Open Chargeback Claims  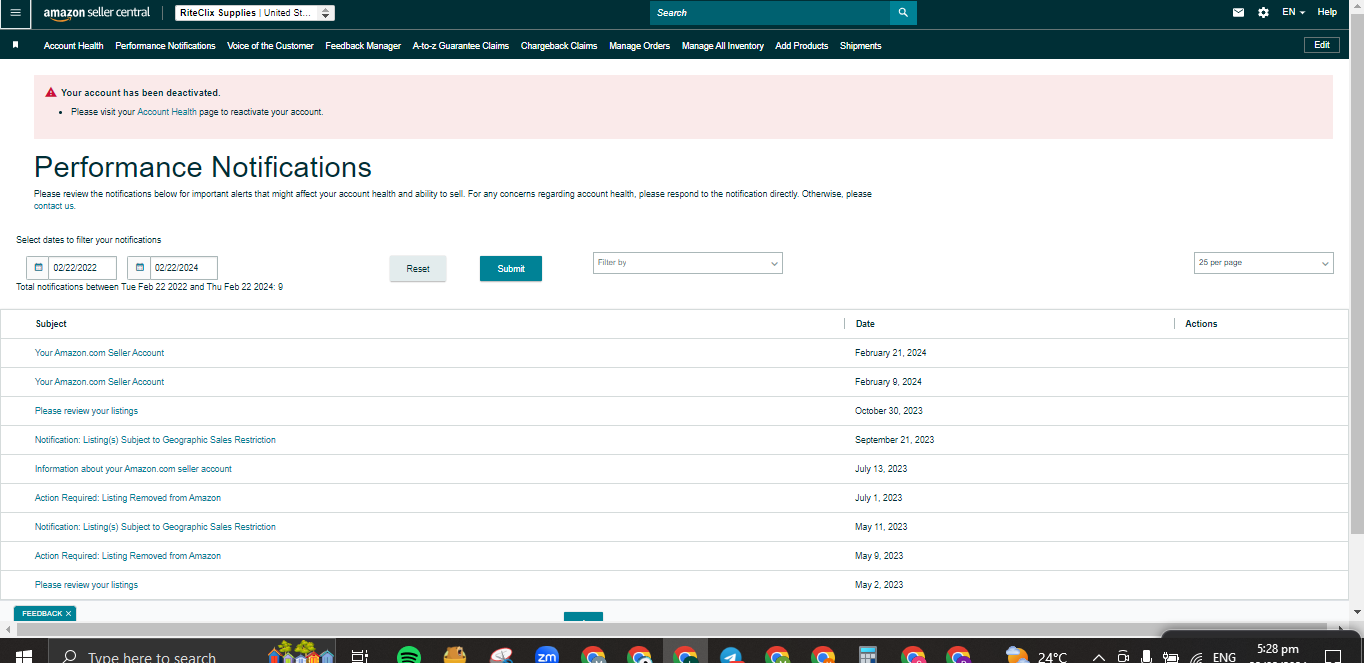click(x=559, y=46)
